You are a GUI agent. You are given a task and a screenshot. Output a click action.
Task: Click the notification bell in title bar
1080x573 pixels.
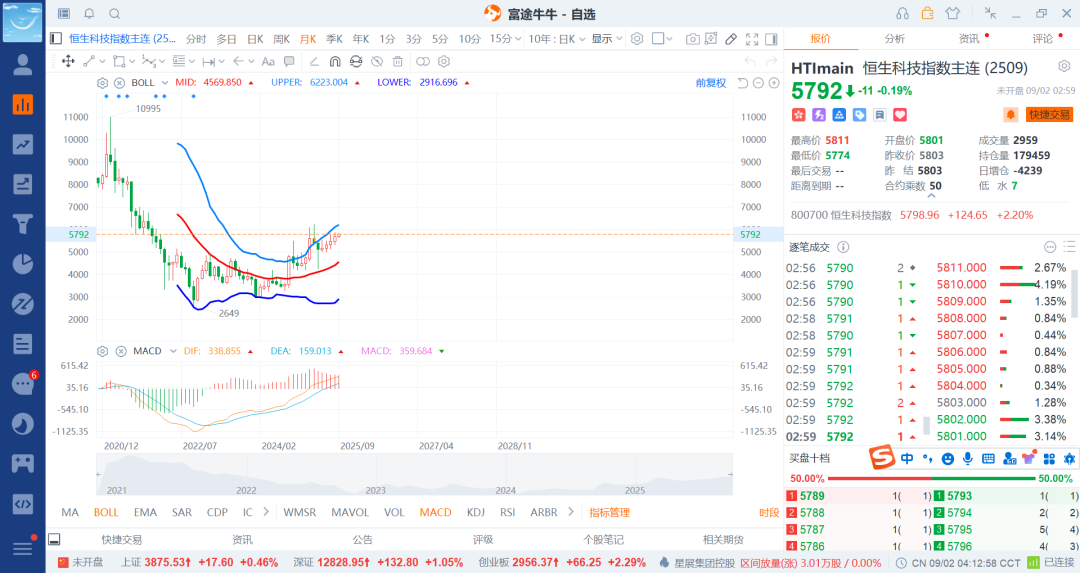click(90, 14)
